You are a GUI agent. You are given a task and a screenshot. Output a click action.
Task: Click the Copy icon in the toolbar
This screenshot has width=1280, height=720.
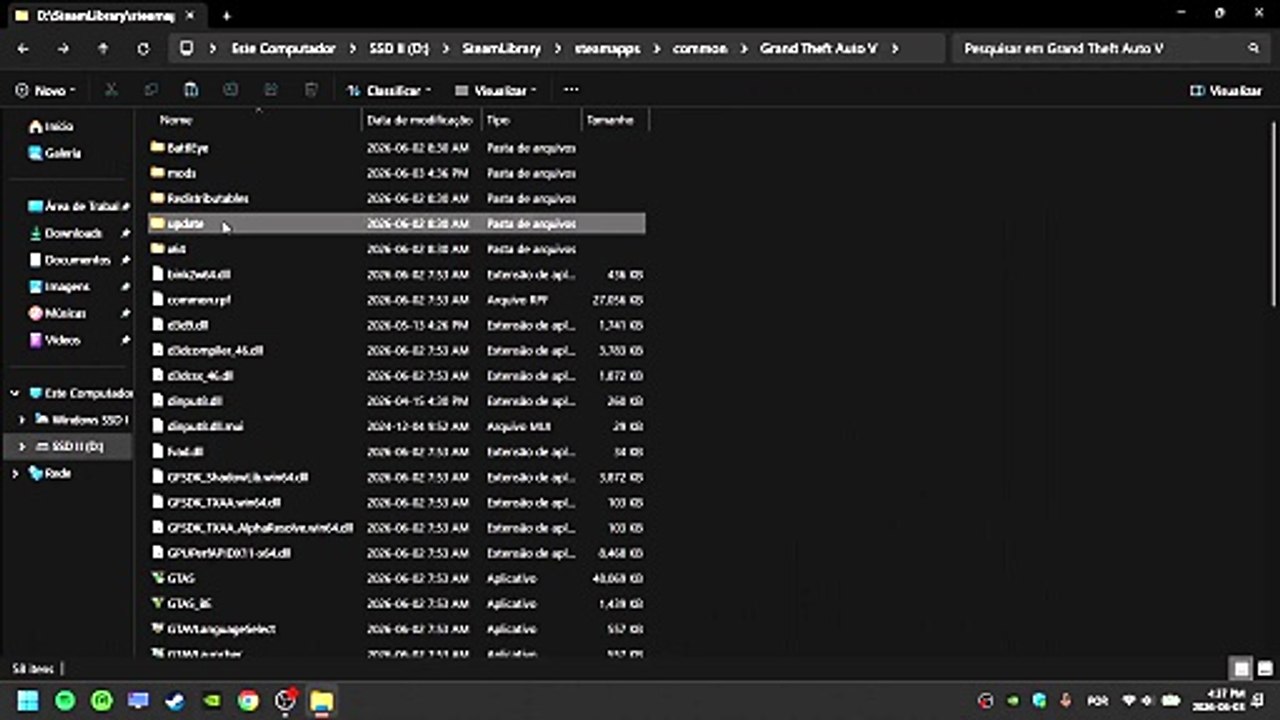tap(151, 90)
